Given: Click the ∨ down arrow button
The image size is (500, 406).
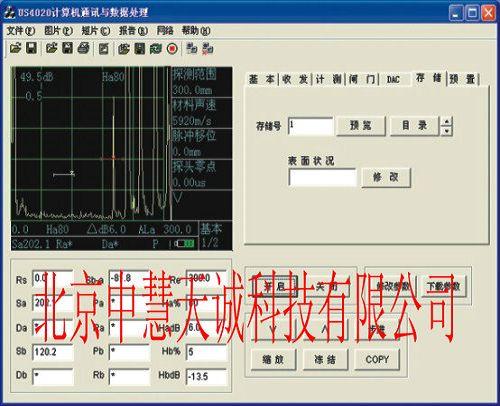Looking at the screenshot, I should click(274, 329).
